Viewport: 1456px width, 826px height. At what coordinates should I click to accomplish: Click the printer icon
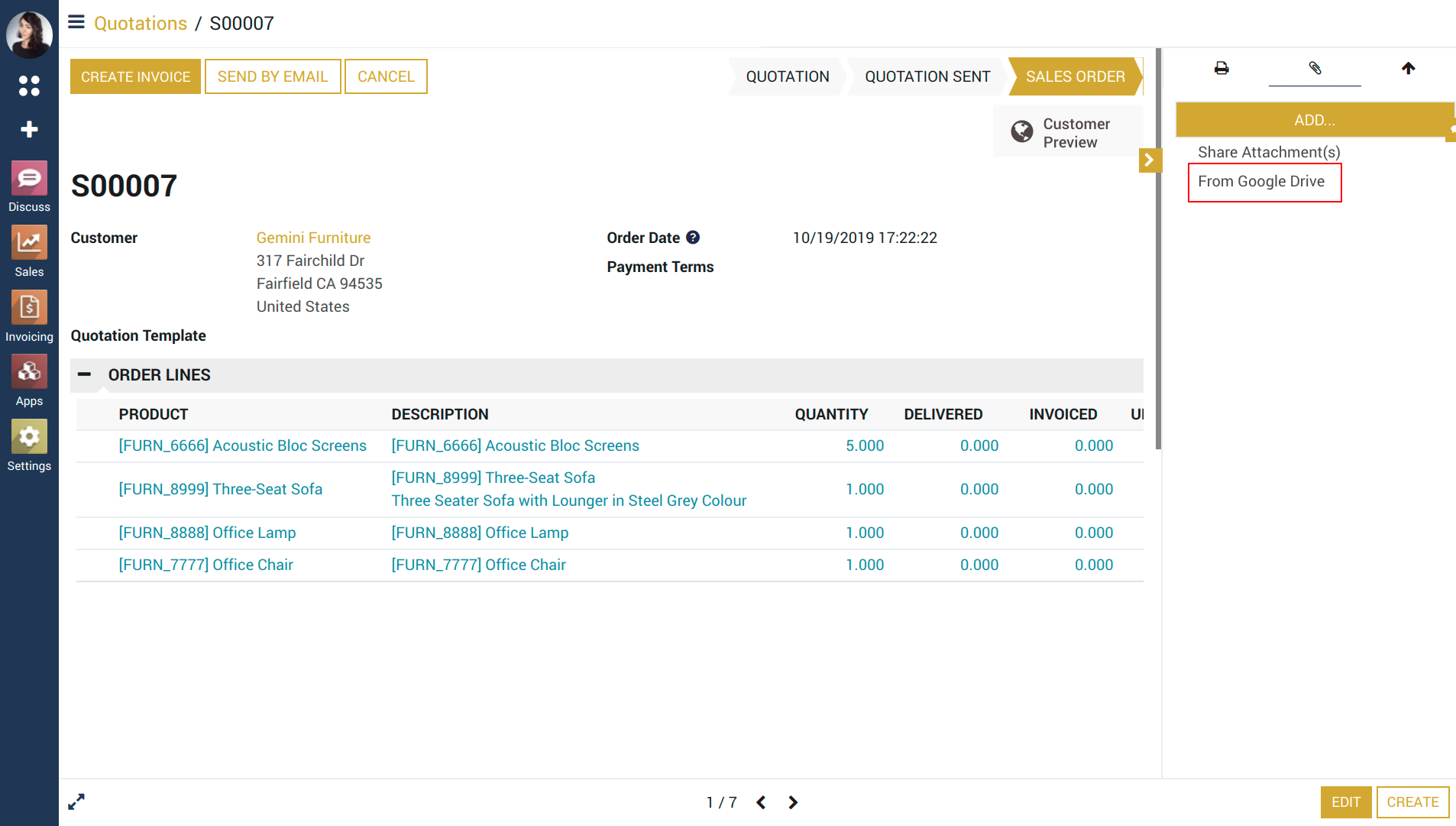click(x=1221, y=69)
